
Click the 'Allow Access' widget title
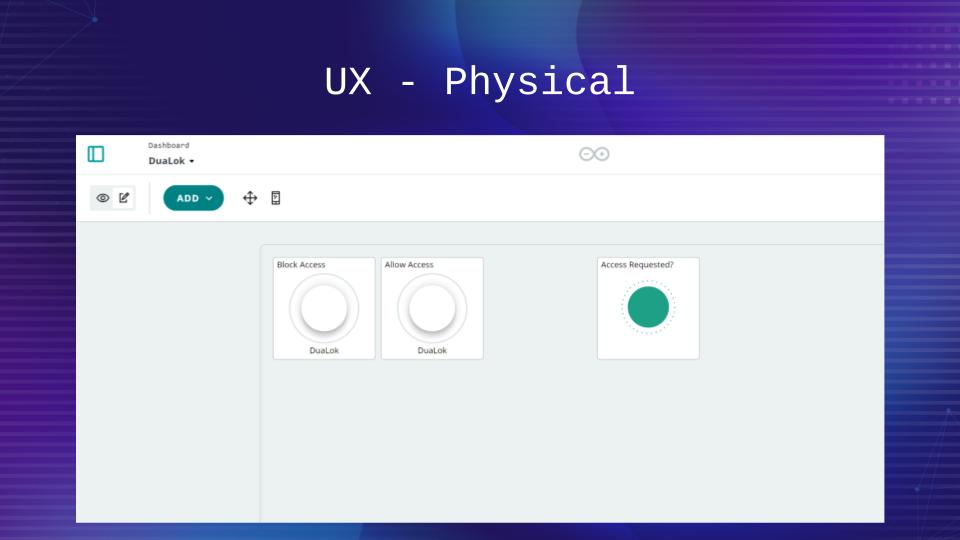coord(408,264)
